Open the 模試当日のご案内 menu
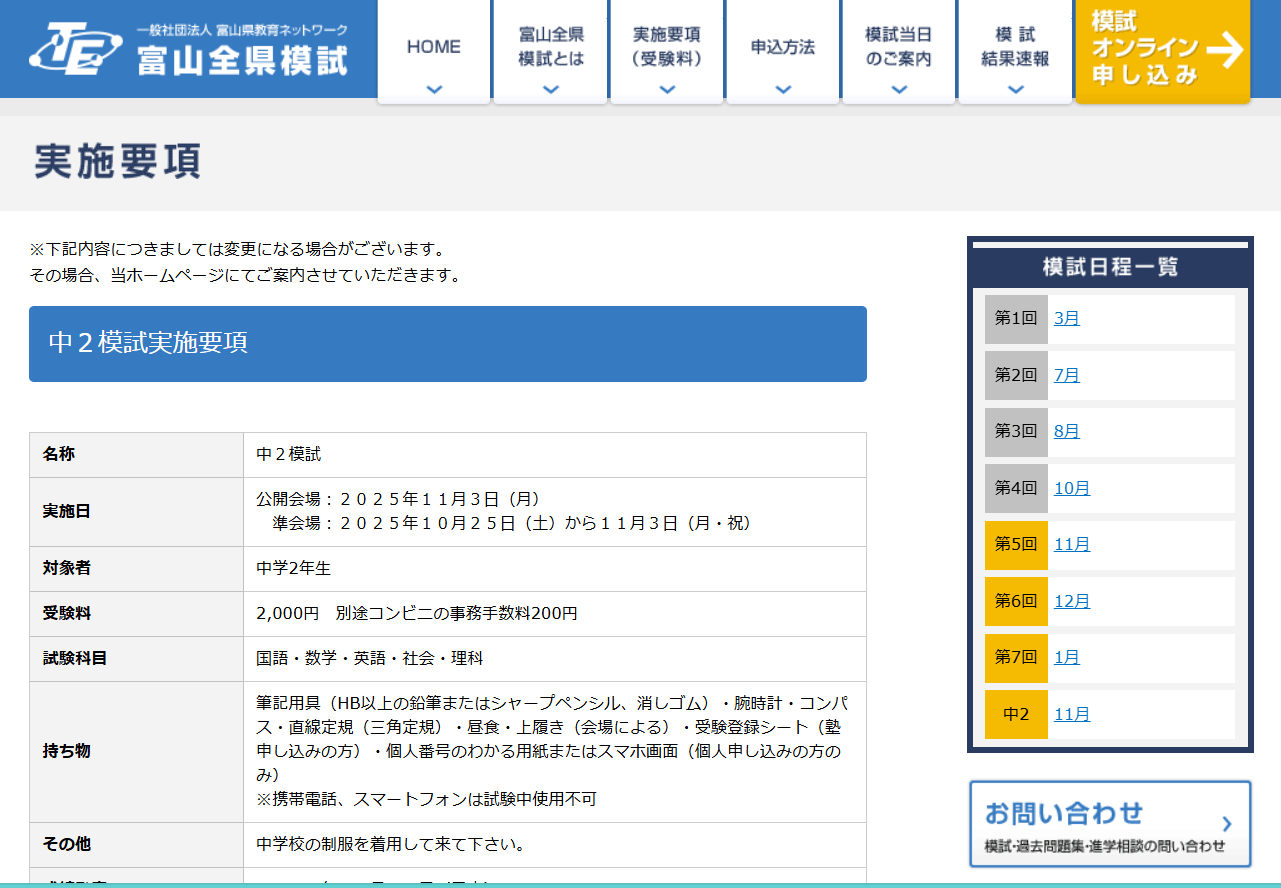The width and height of the screenshot is (1281, 888). pyautogui.click(x=898, y=47)
